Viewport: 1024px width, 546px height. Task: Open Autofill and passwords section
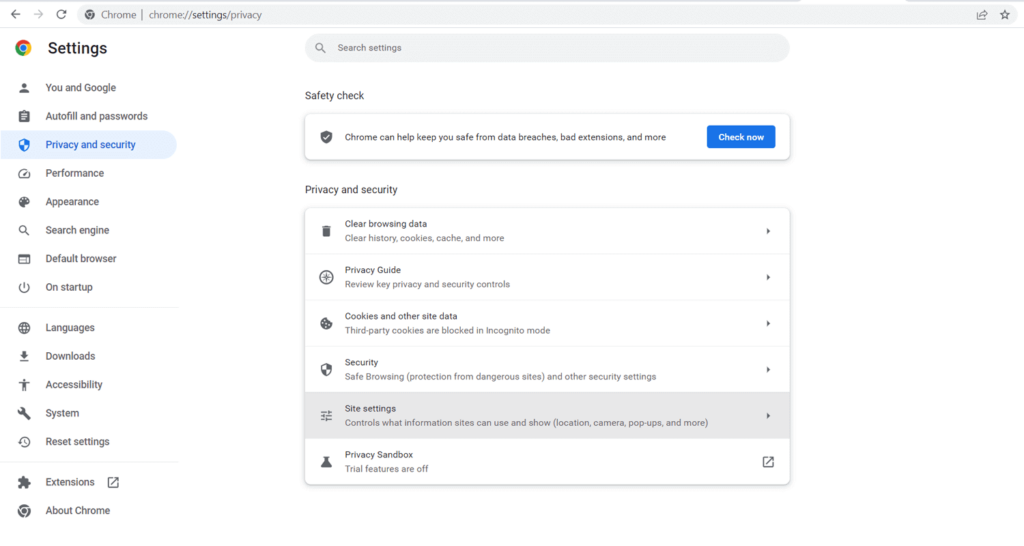click(88, 116)
